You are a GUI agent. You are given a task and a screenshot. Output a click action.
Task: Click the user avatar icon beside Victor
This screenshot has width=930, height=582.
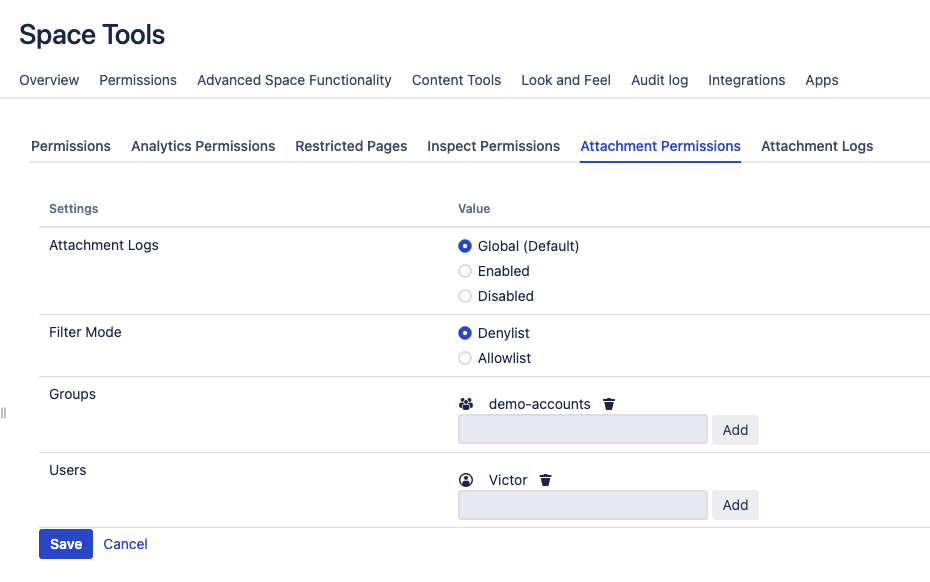pos(466,480)
